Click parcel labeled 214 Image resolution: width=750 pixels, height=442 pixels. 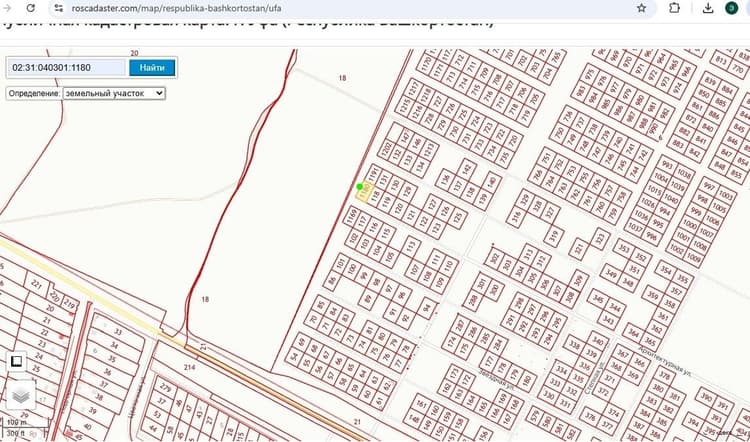(189, 367)
